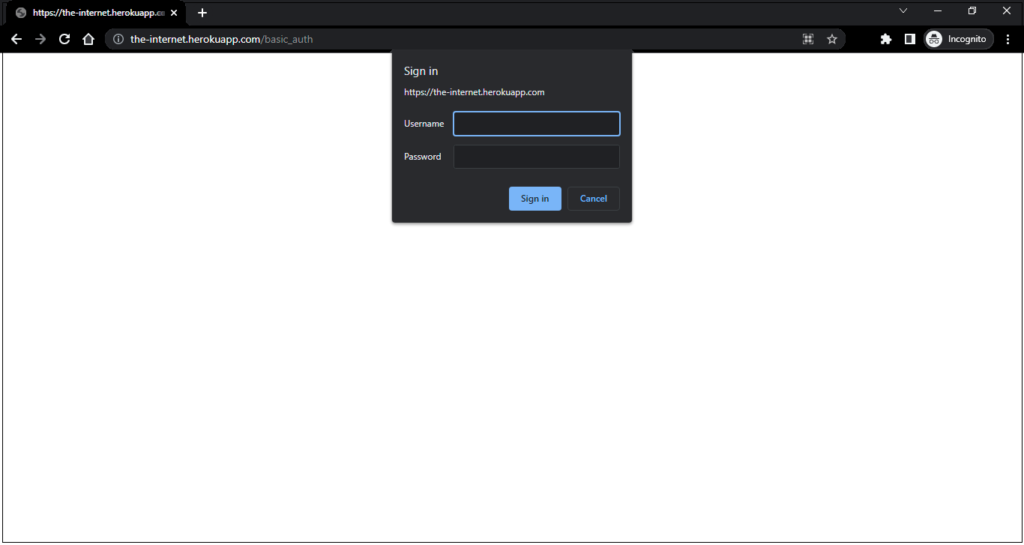Open a new tab with the plus button
Screen dimensions: 1024x545
[x=202, y=12]
